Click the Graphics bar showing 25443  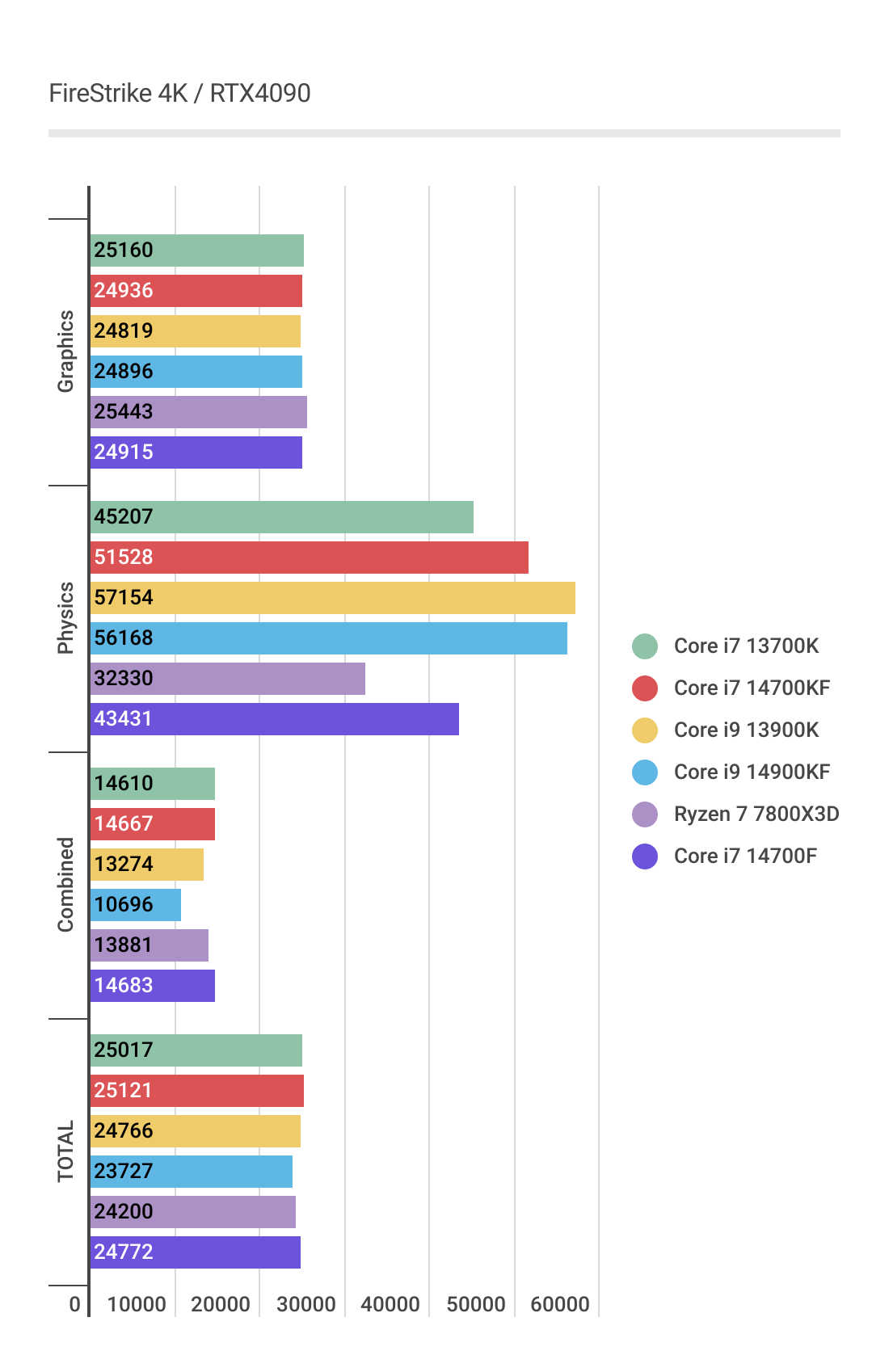click(198, 412)
